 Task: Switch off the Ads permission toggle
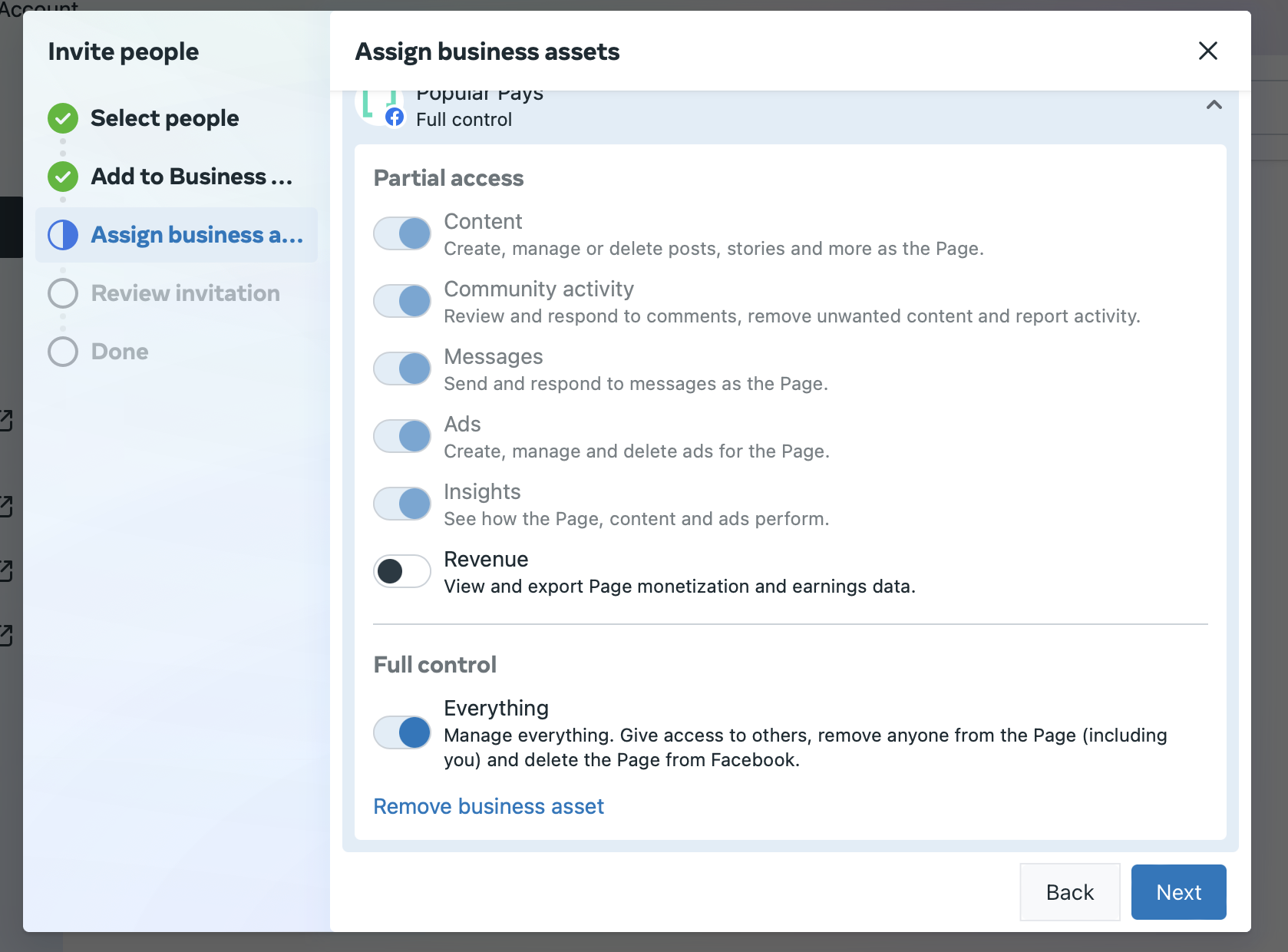[x=402, y=436]
